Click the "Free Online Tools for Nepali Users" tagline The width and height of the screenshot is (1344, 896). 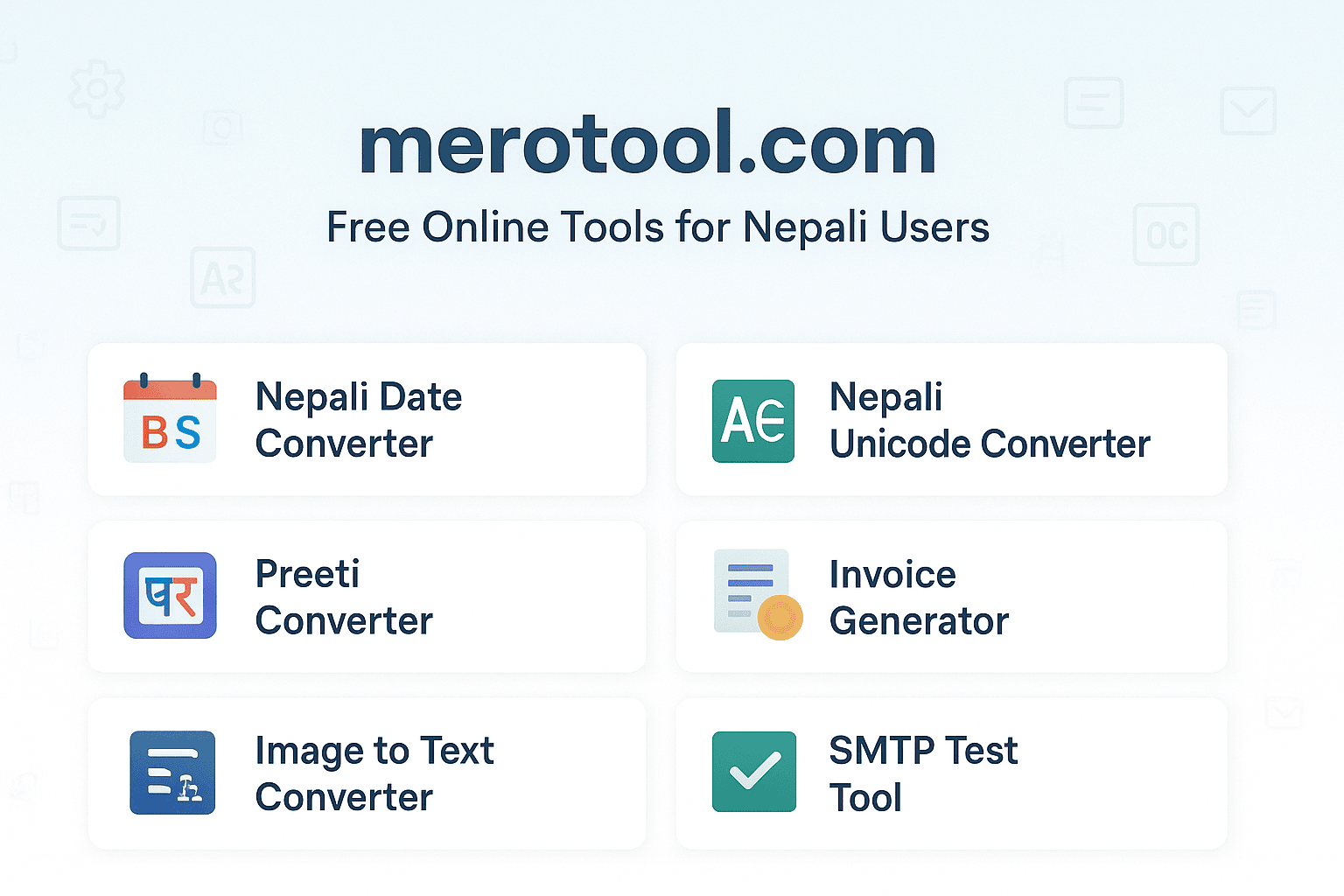(x=658, y=227)
